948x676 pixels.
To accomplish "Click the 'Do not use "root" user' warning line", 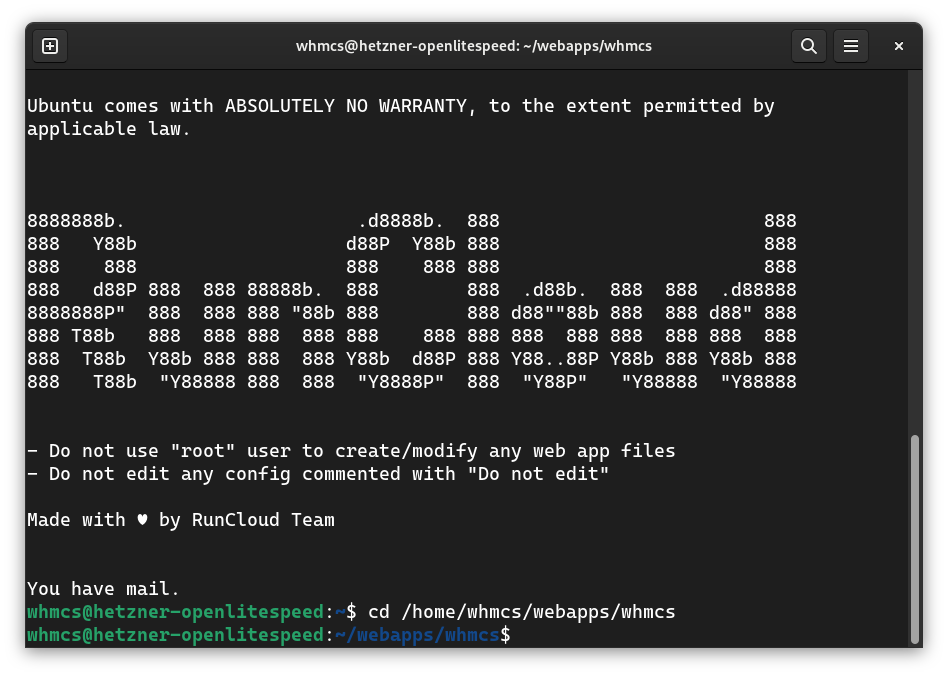I will pos(351,451).
